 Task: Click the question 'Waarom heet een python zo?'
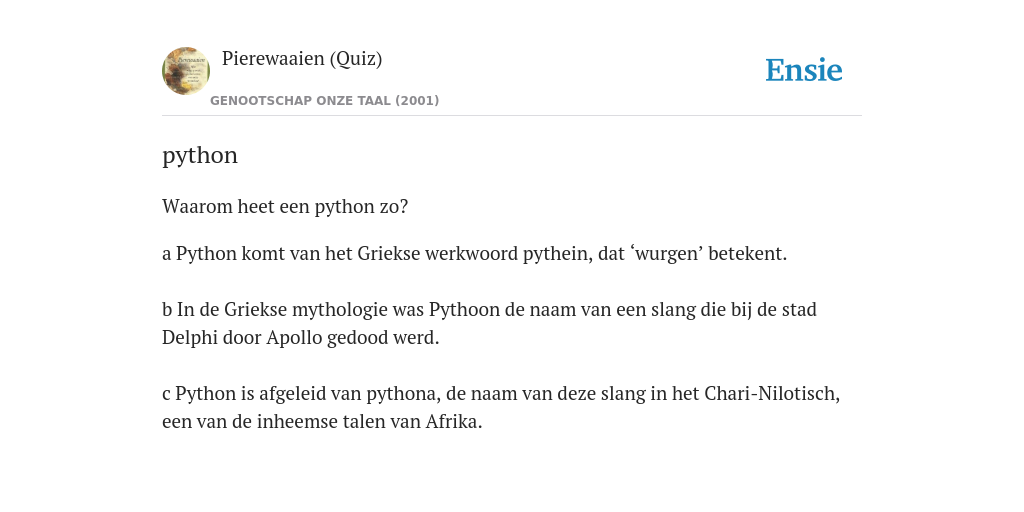coord(285,206)
